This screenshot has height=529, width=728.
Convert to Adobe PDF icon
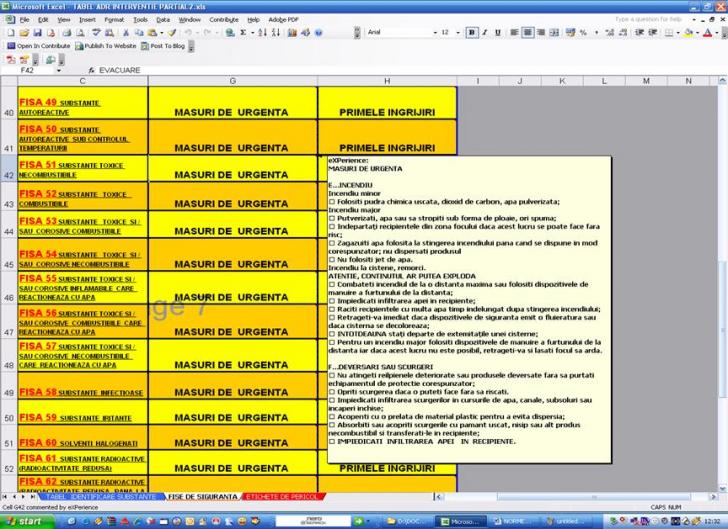click(x=11, y=59)
